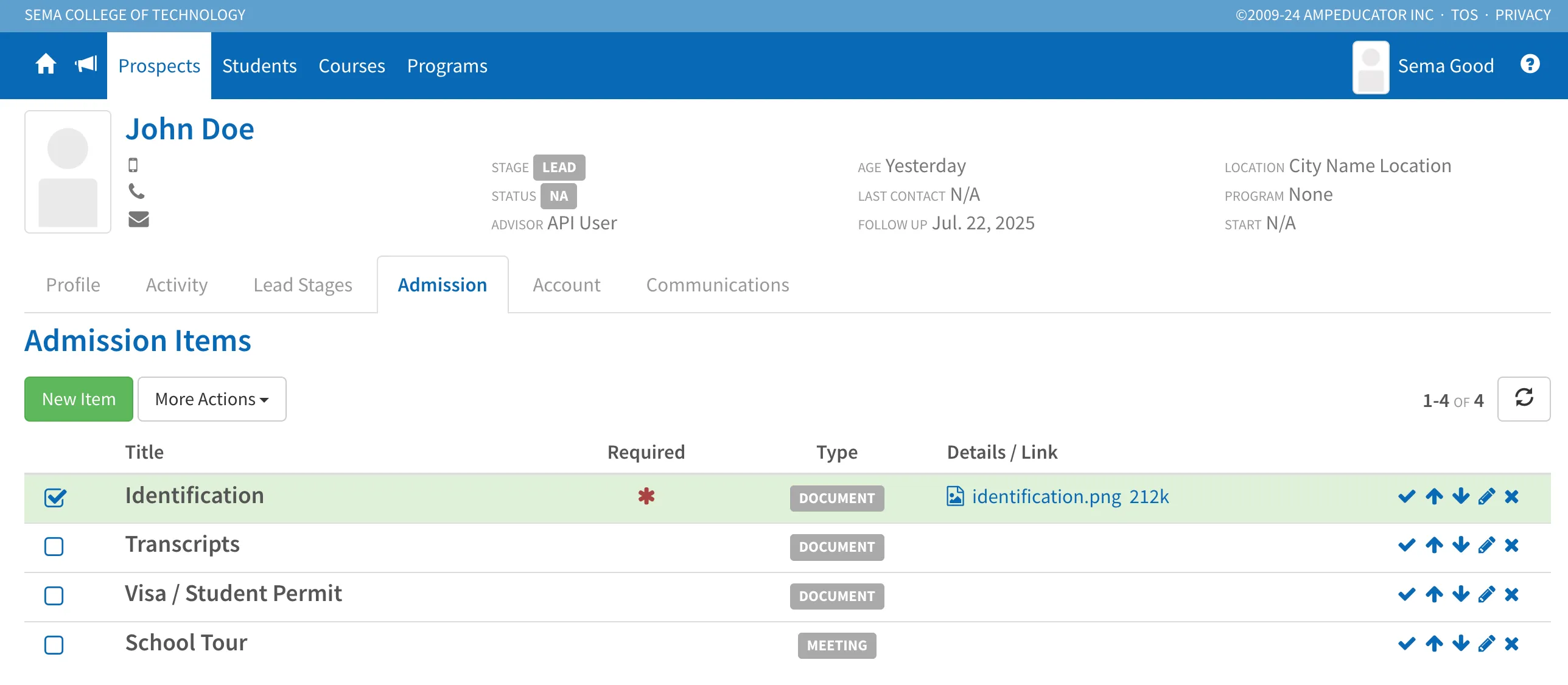Refresh the admission items list

click(x=1524, y=398)
